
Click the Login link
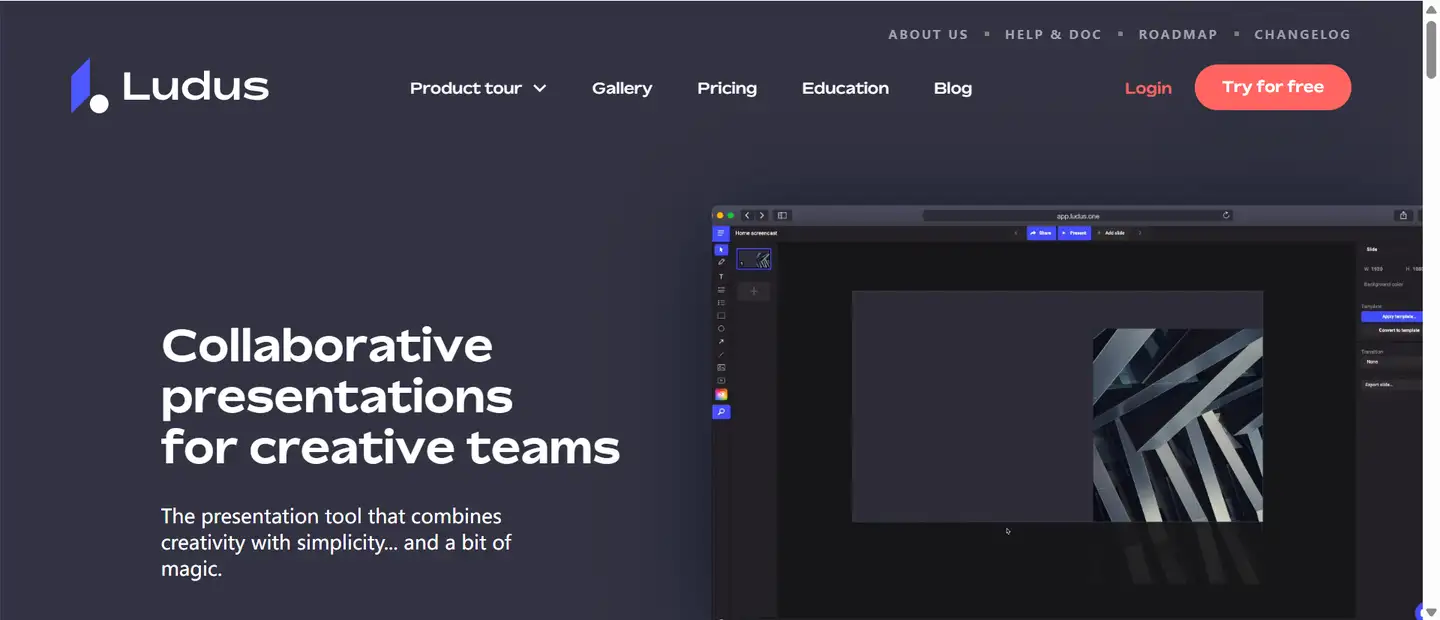click(x=1148, y=88)
